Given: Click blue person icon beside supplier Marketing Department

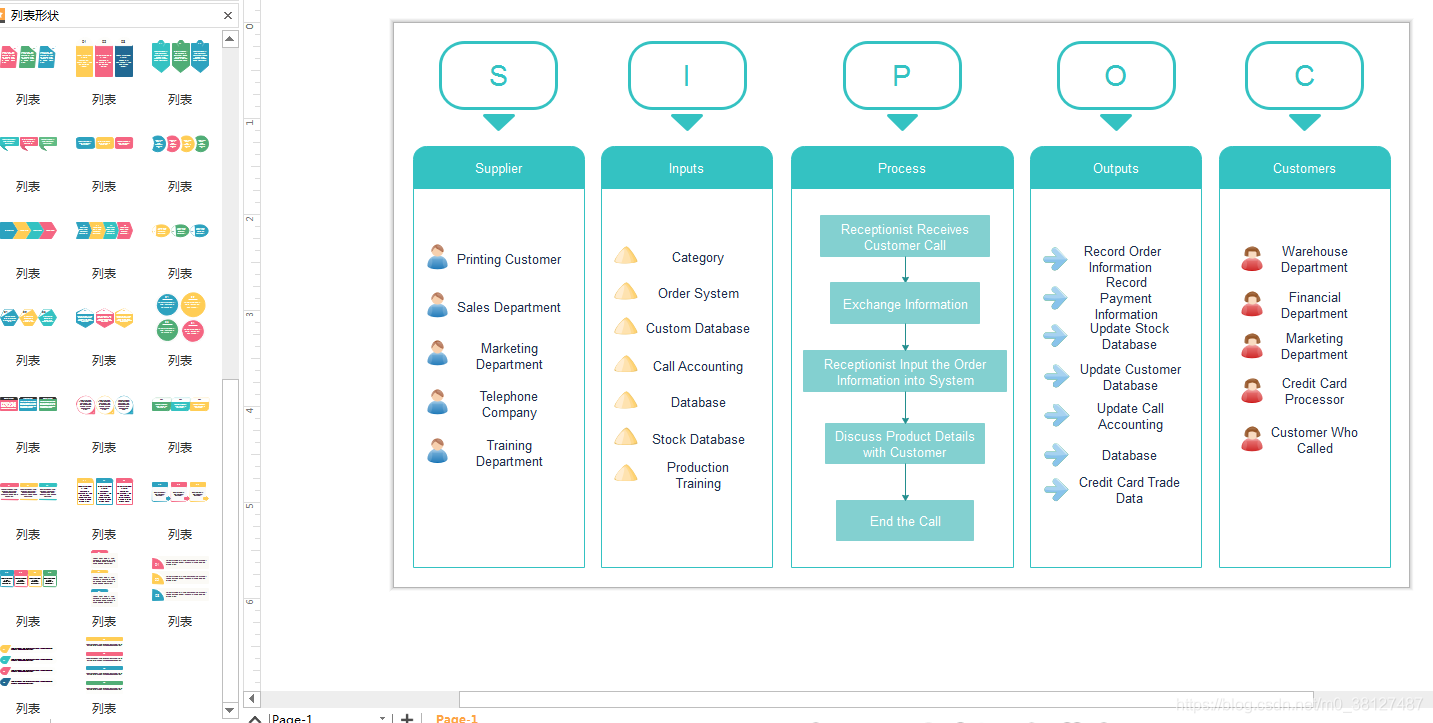Looking at the screenshot, I should point(437,353).
